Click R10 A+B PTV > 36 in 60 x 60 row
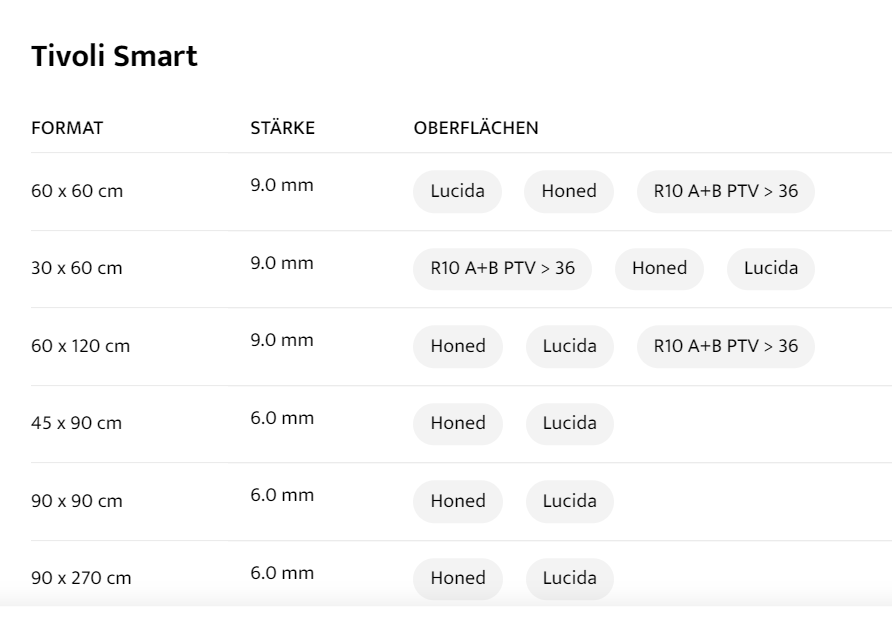The height and width of the screenshot is (620, 892). pyautogui.click(x=725, y=191)
